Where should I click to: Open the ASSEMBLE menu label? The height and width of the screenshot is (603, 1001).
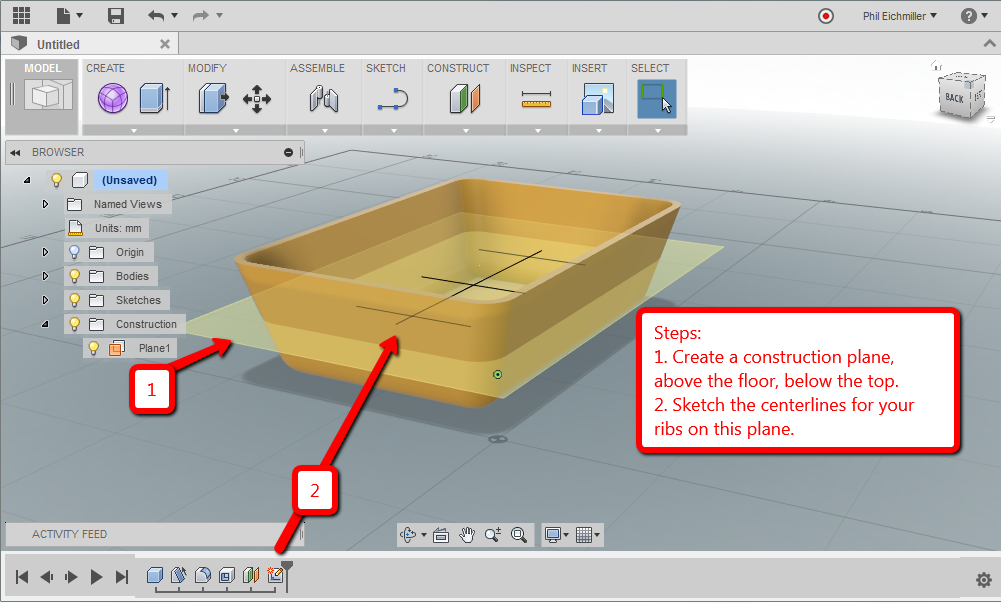317,68
